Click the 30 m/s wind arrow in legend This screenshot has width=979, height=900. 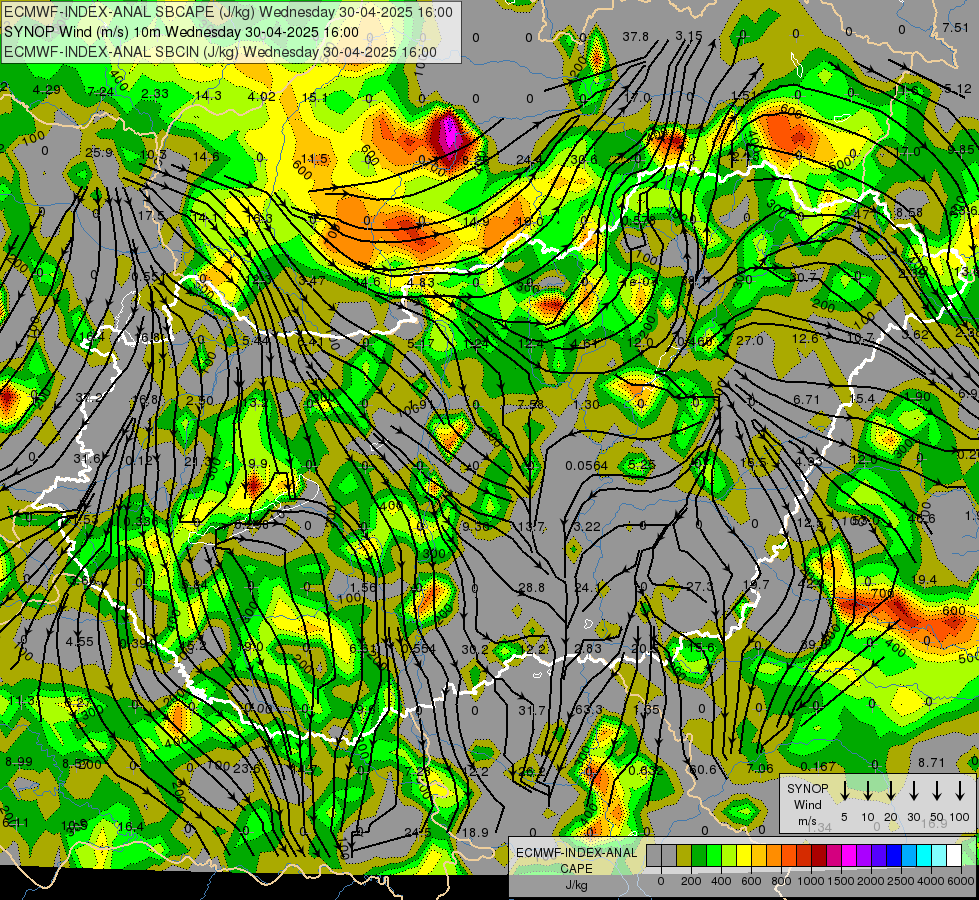(x=913, y=791)
